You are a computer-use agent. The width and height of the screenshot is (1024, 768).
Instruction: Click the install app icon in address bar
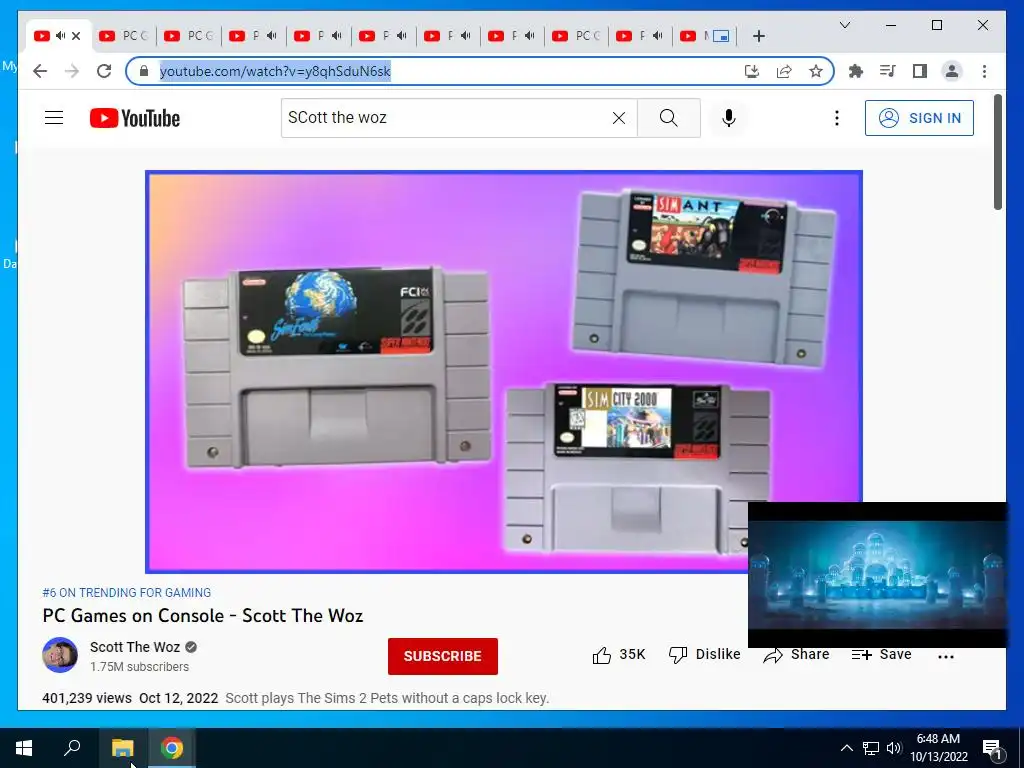tap(752, 71)
